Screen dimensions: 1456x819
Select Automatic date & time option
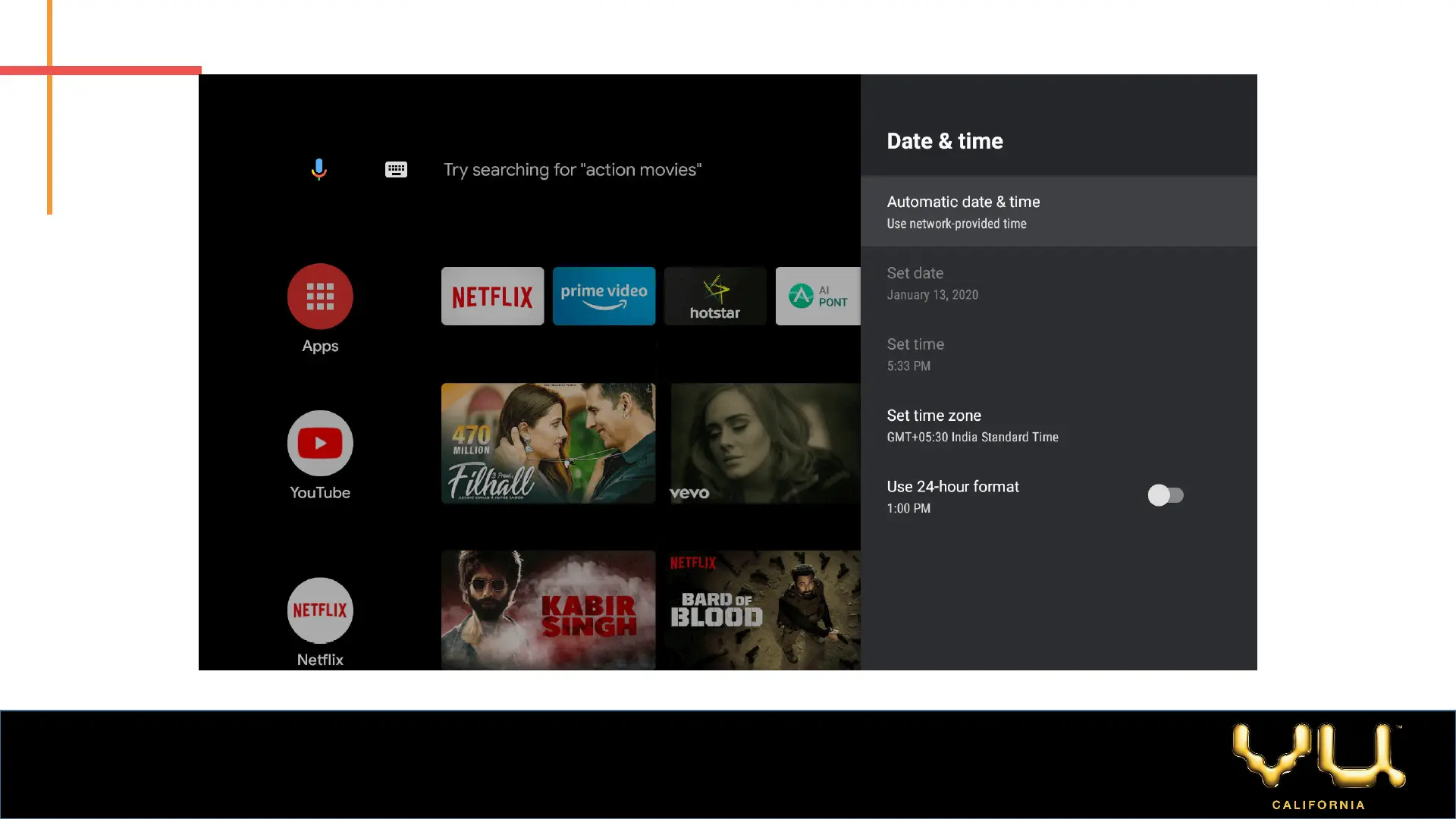(1058, 212)
